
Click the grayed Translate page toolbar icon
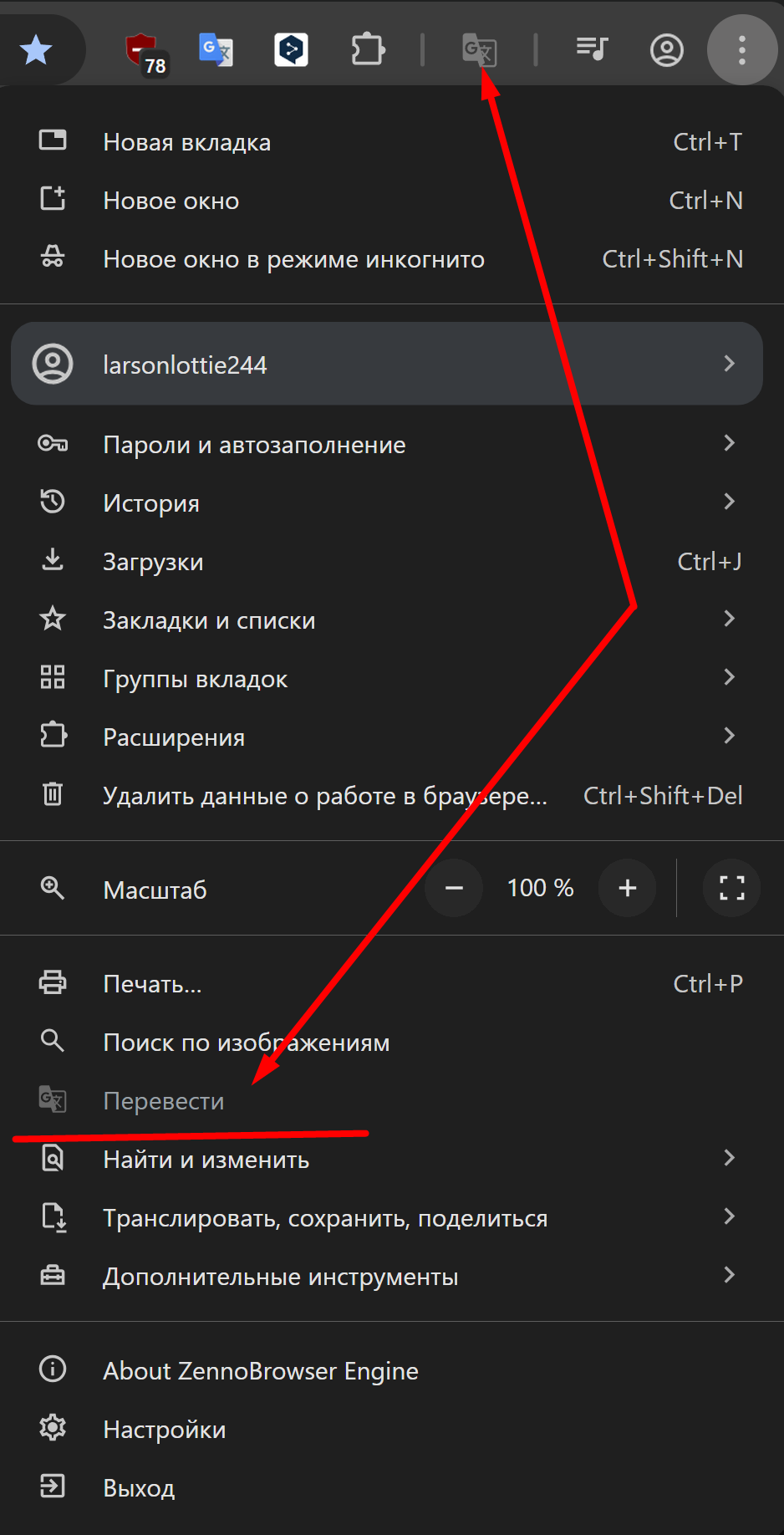point(479,50)
